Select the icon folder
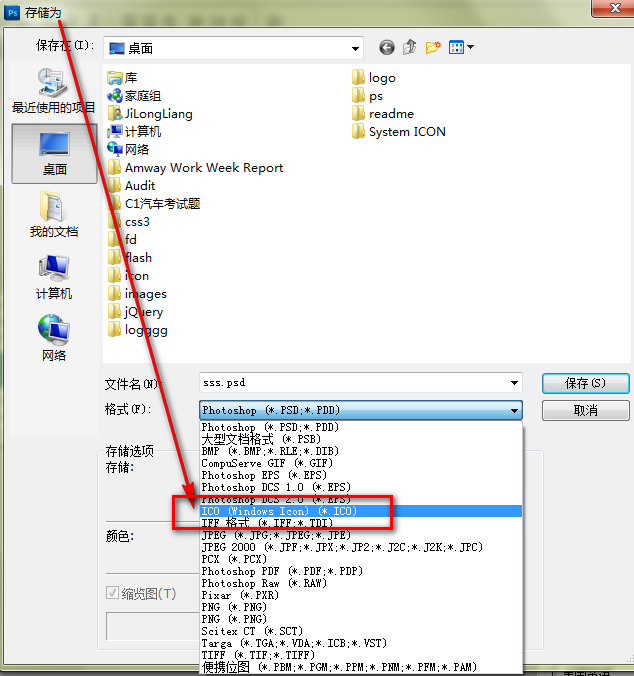 [x=128, y=276]
